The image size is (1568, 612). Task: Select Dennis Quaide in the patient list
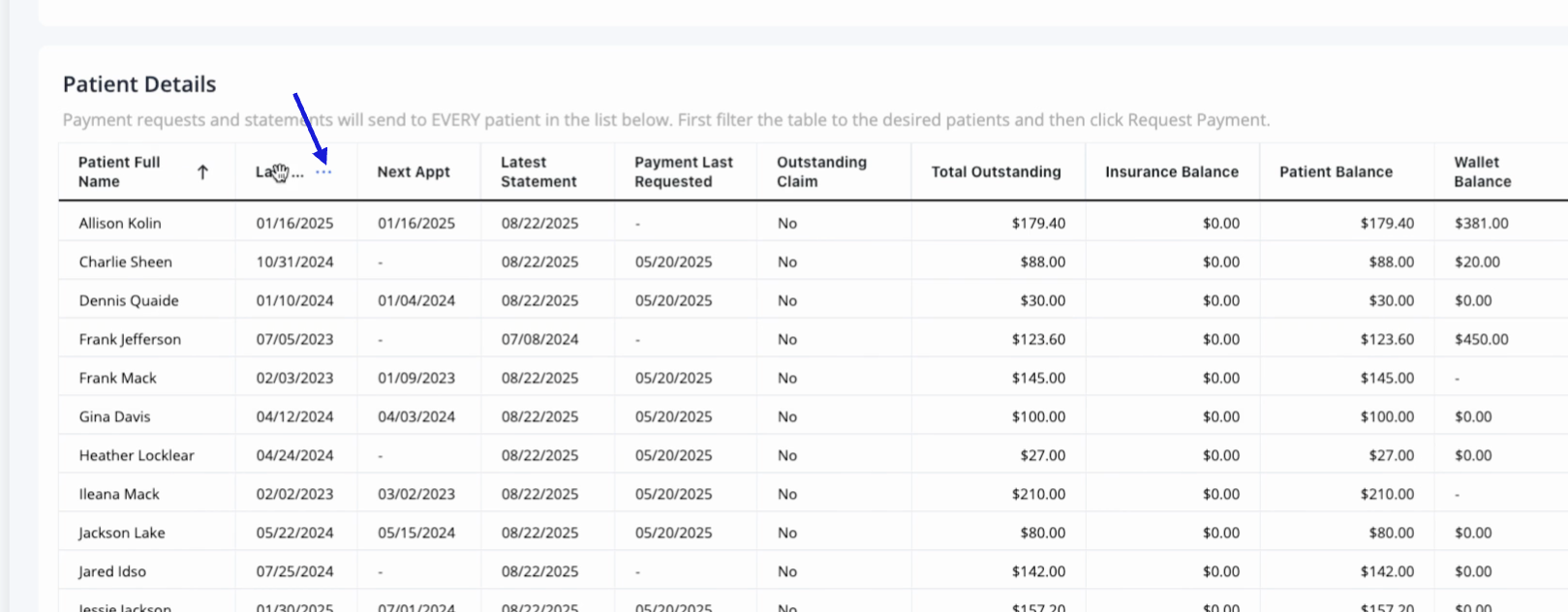(129, 301)
